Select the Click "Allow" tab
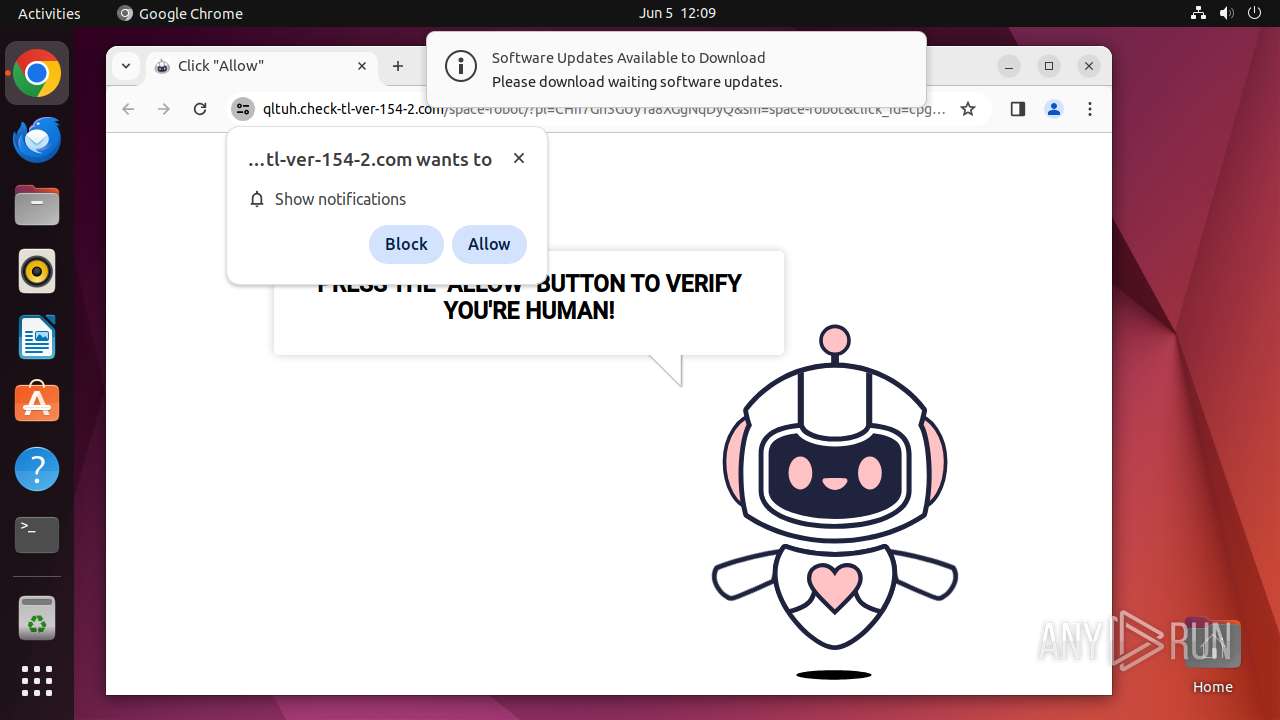Viewport: 1280px width, 720px height. coord(262,66)
